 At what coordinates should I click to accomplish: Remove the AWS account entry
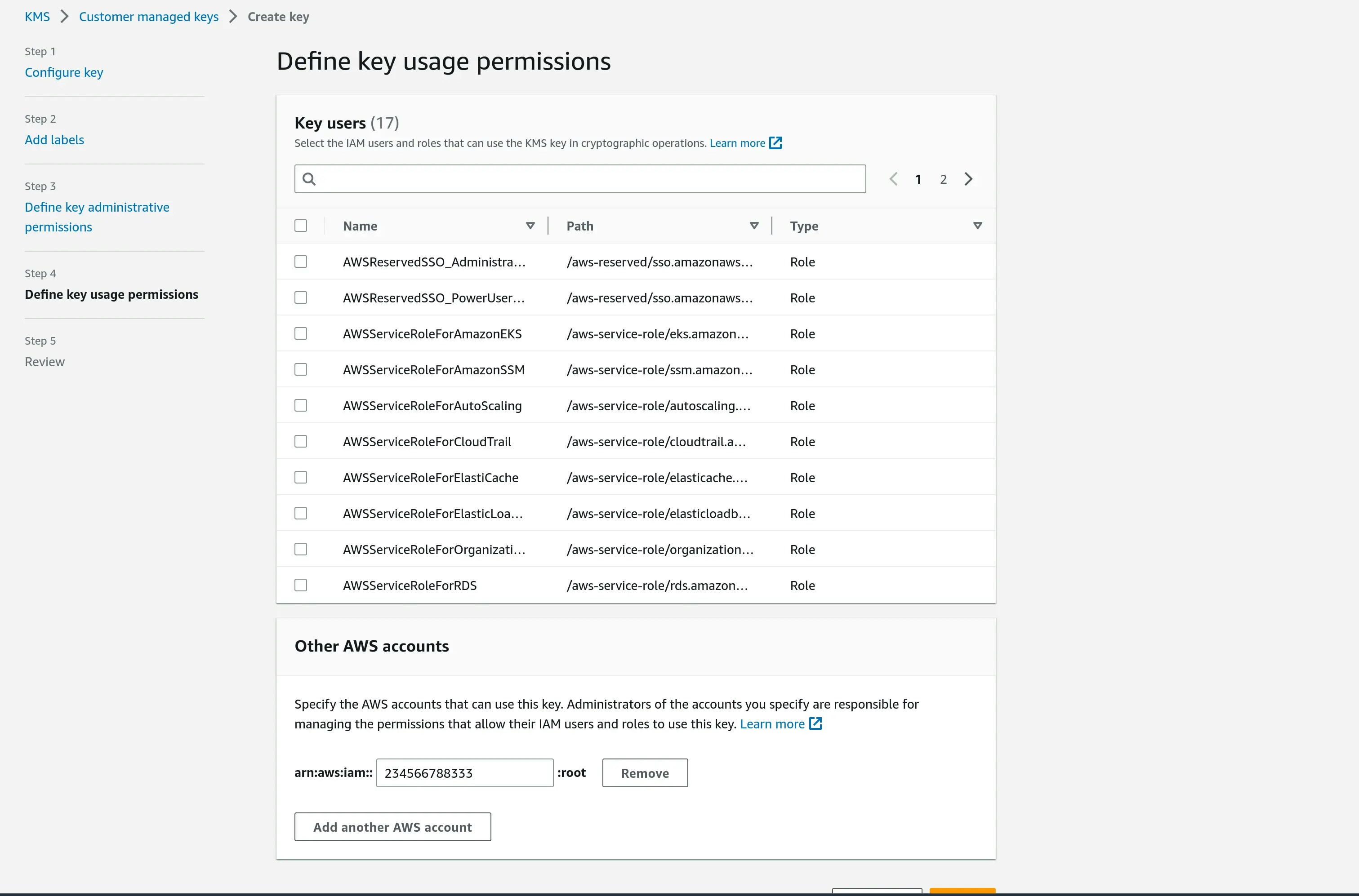pos(644,772)
